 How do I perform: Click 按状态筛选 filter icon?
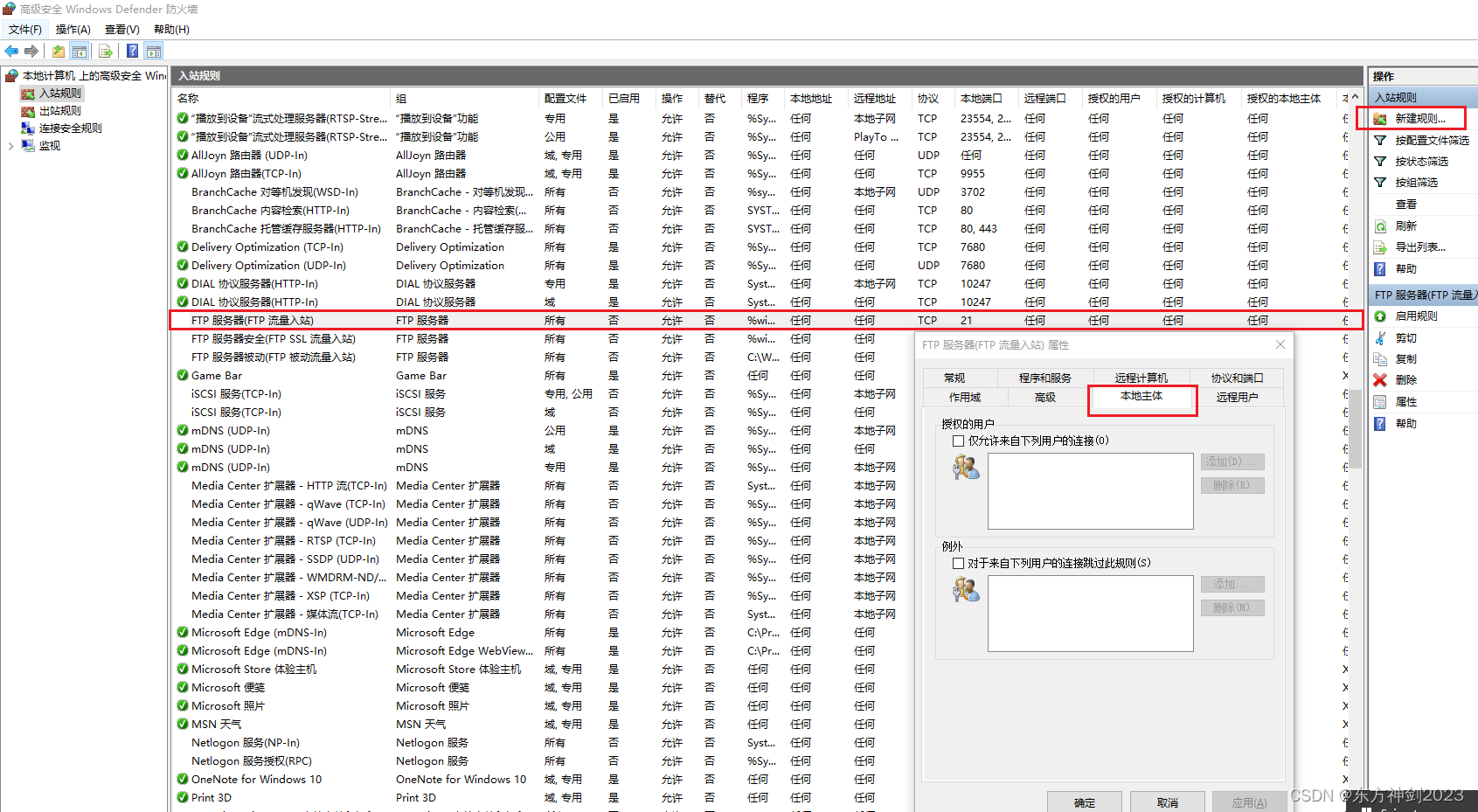point(1380,162)
